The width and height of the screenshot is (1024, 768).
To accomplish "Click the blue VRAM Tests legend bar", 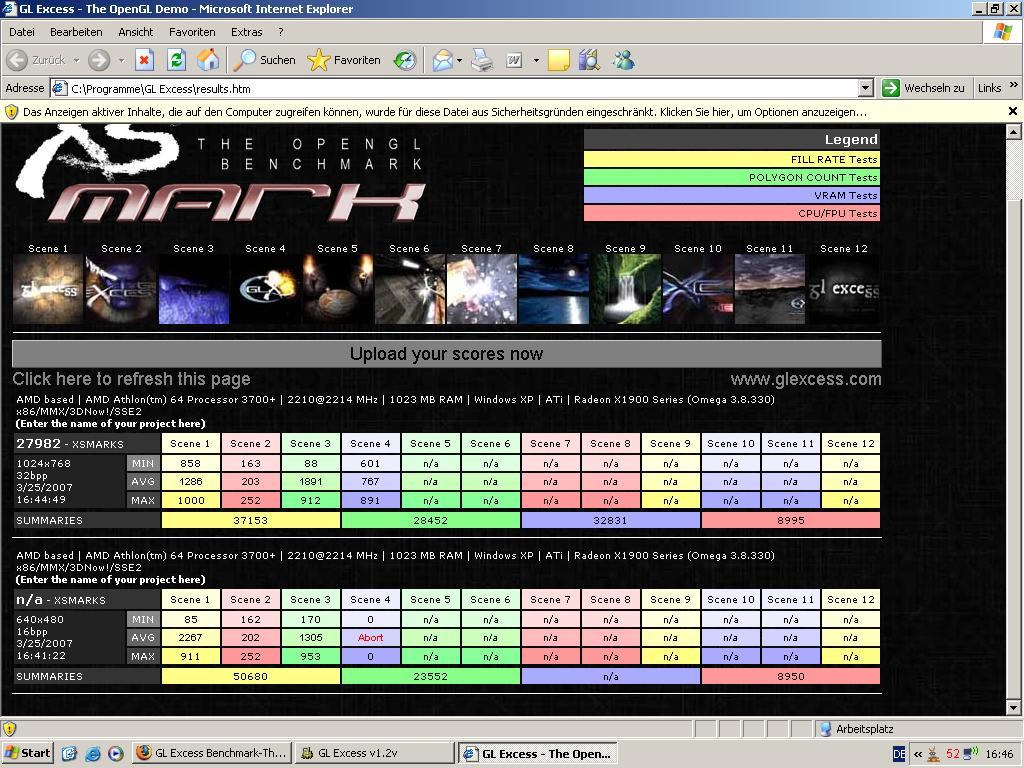I will [x=731, y=195].
